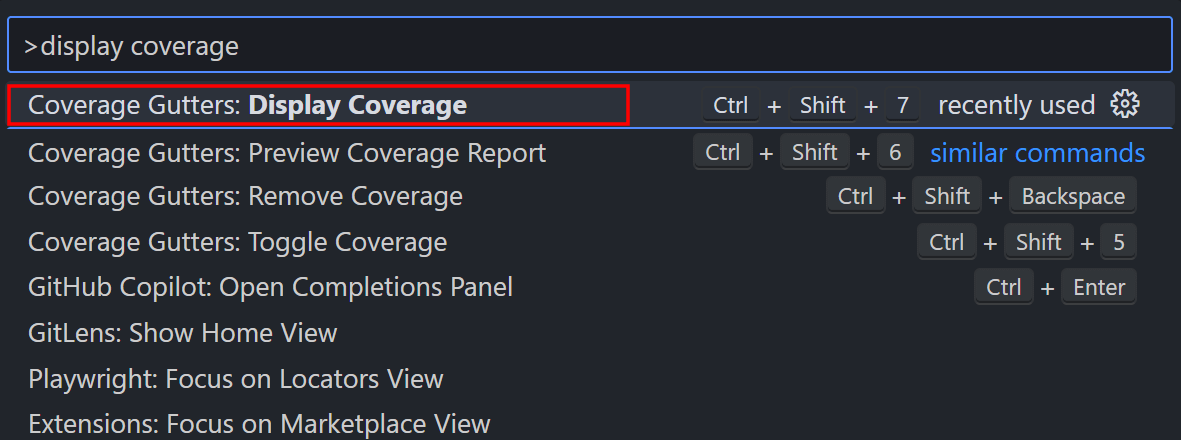This screenshot has height=440, width=1181.
Task: Click the Ctrl key badge for Display Coverage
Action: (731, 105)
